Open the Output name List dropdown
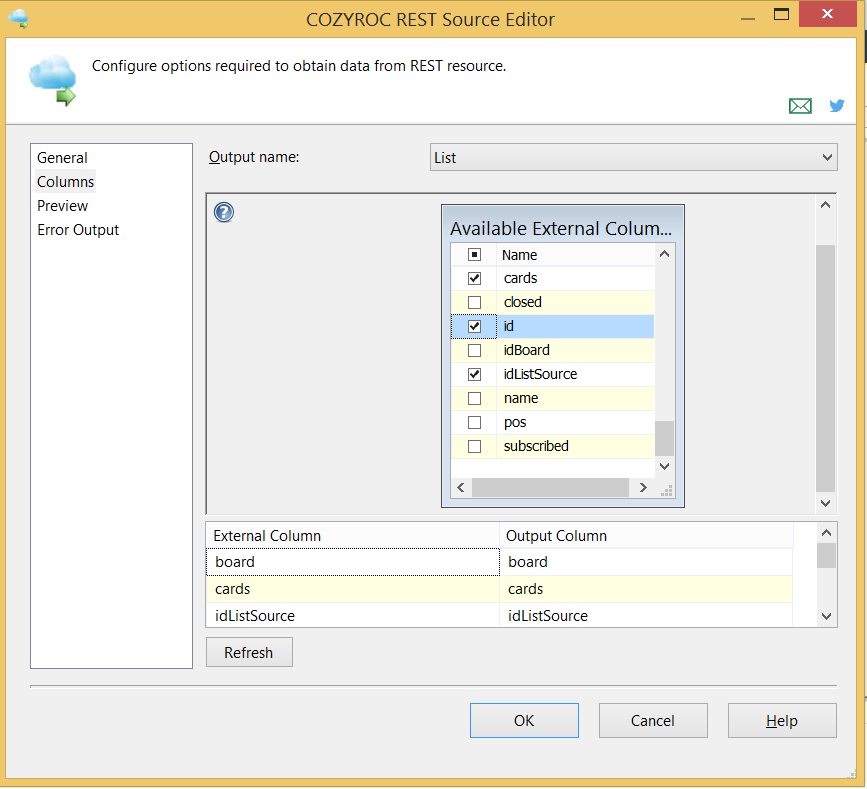This screenshot has width=867, height=789. (x=634, y=158)
